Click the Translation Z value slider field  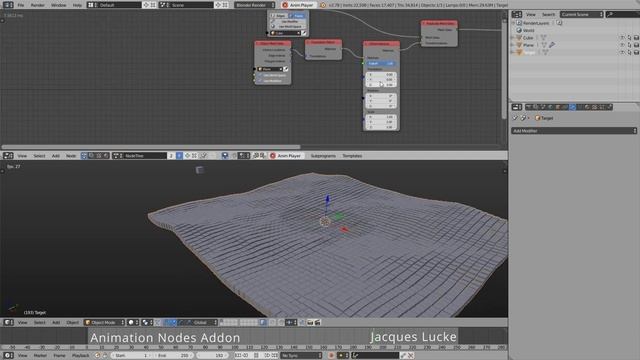(380, 84)
